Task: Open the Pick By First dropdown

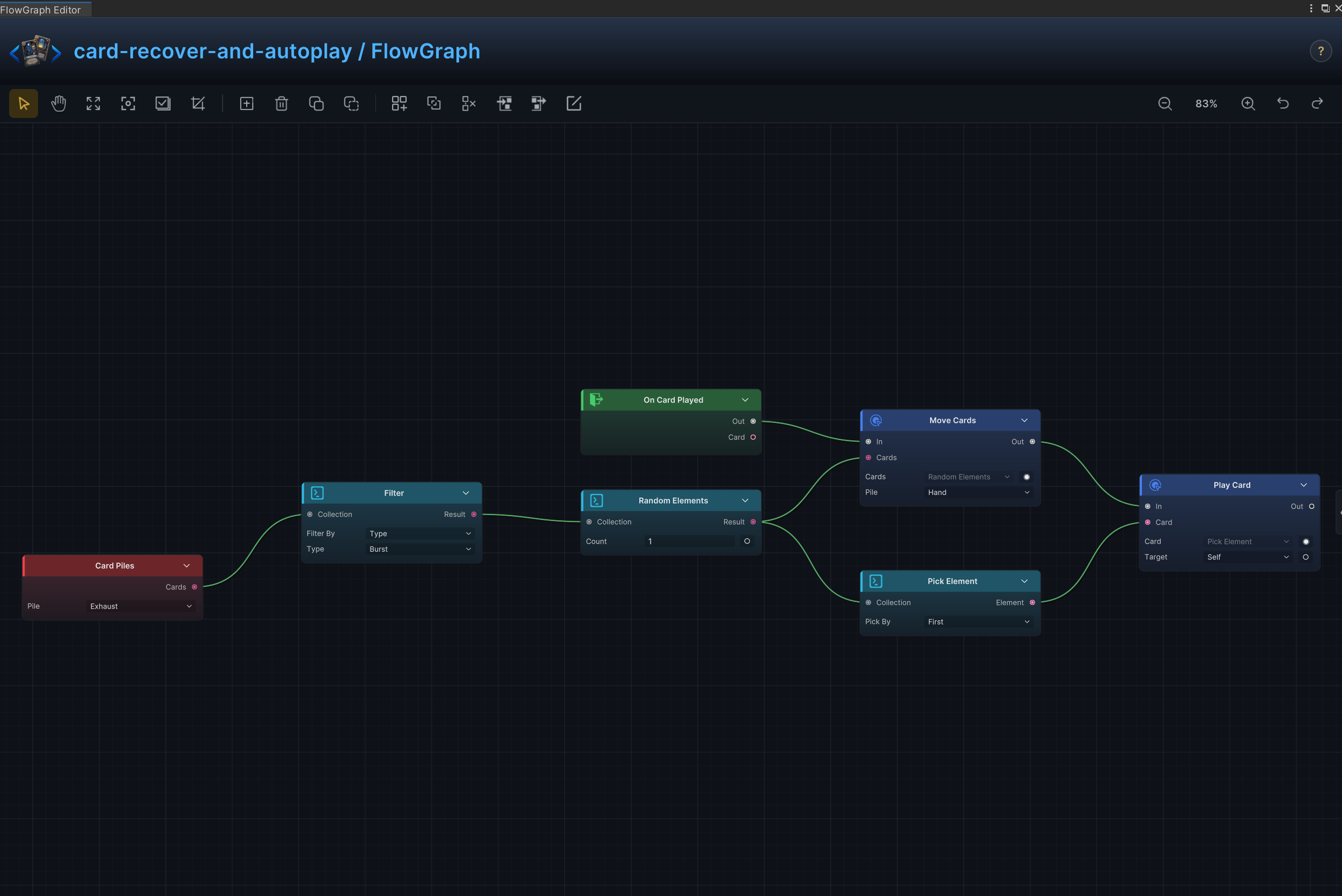Action: click(x=978, y=621)
